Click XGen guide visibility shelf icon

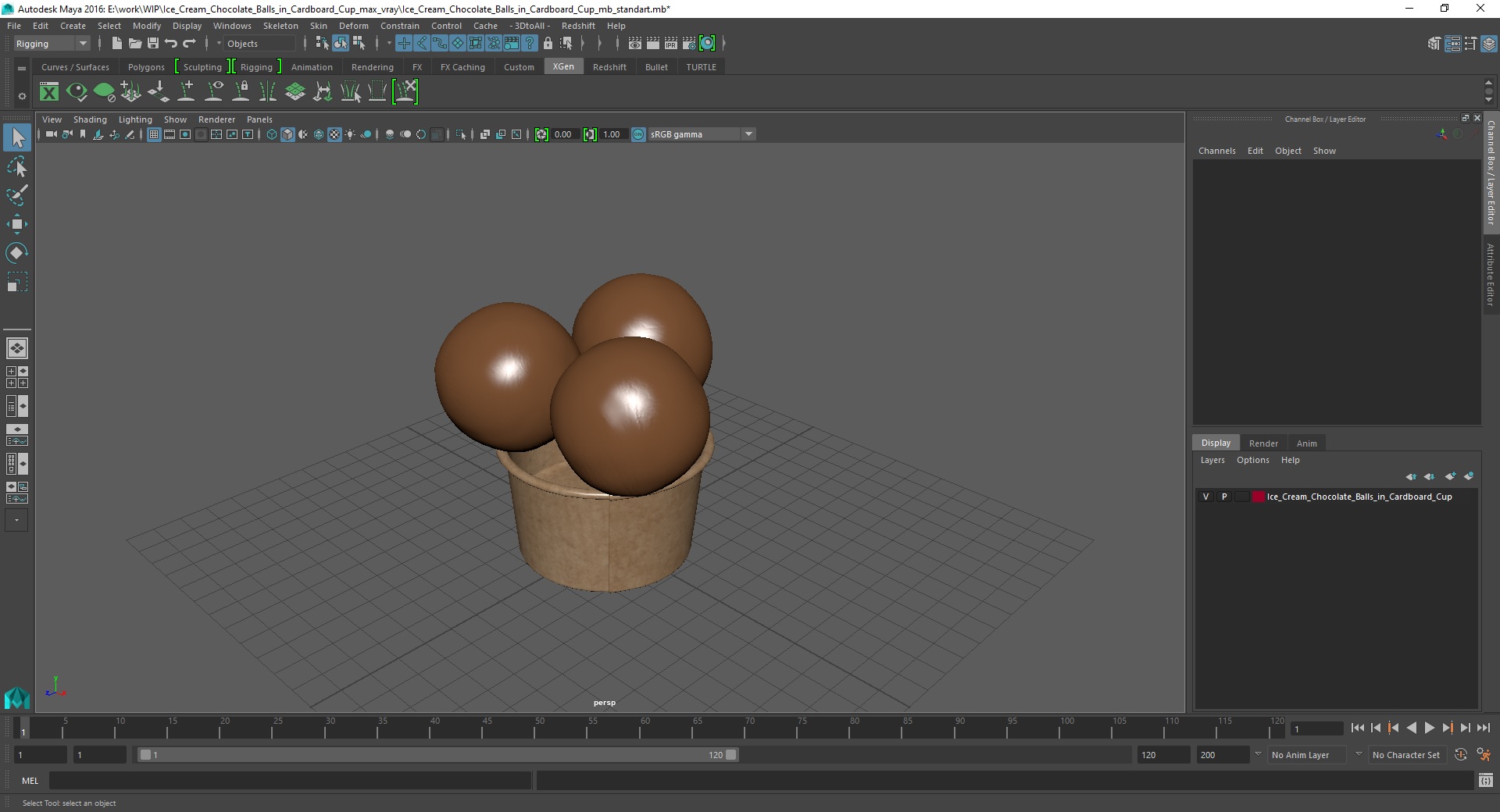click(x=213, y=92)
